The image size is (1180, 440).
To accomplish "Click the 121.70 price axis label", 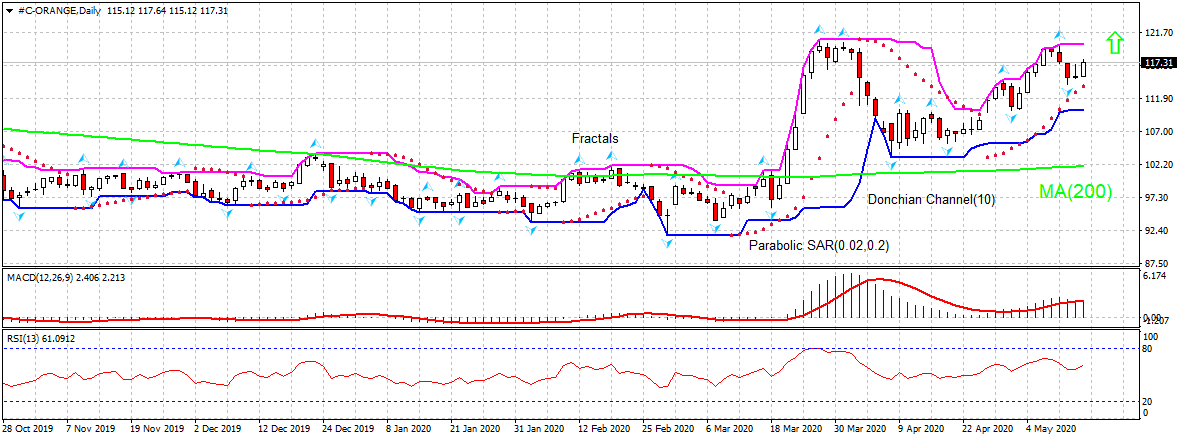I will click(1157, 33).
